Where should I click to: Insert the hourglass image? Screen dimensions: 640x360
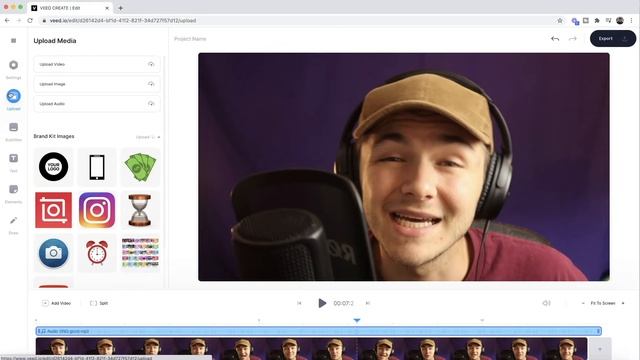(x=140, y=210)
